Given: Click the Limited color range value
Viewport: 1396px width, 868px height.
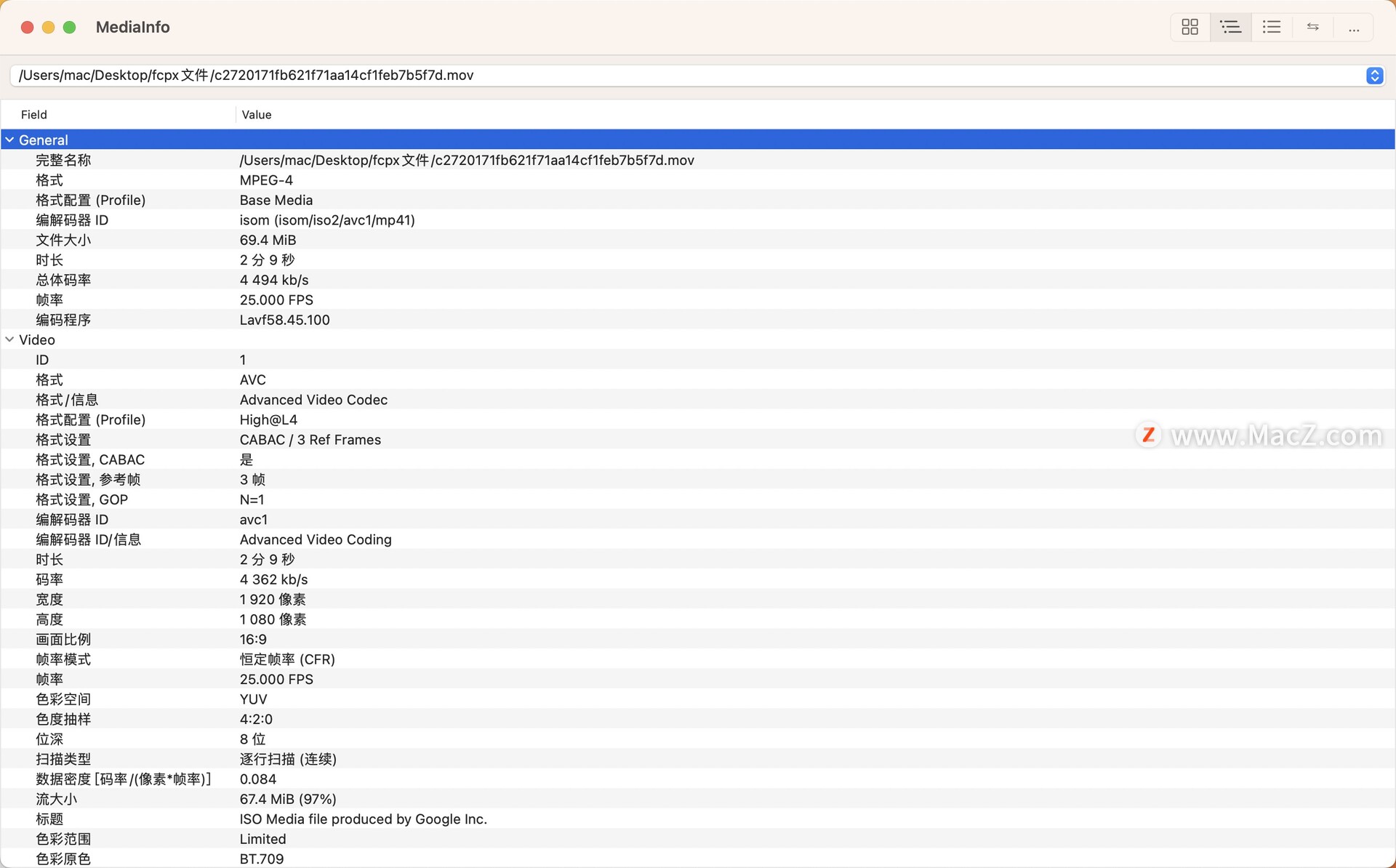Looking at the screenshot, I should click(x=263, y=839).
